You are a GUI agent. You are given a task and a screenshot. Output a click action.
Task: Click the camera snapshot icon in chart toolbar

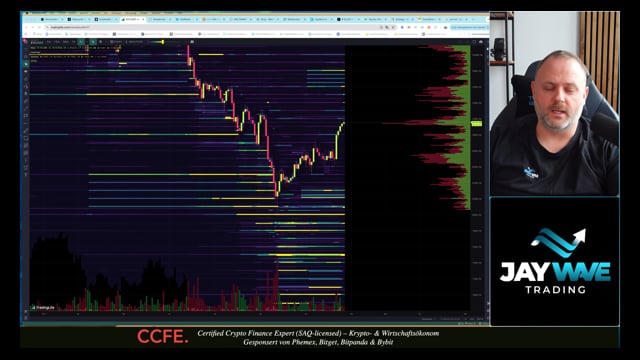[x=192, y=41]
